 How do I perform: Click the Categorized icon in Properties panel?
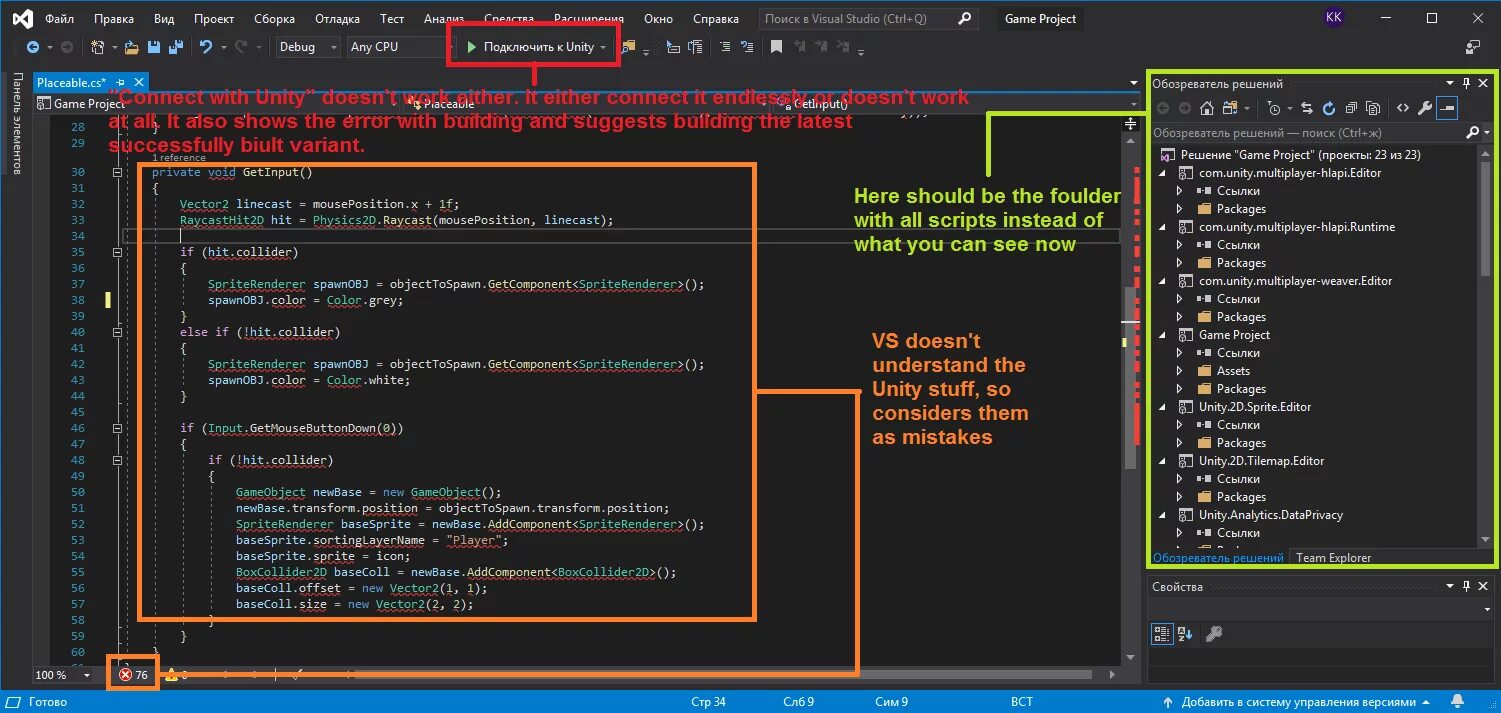tap(1162, 633)
